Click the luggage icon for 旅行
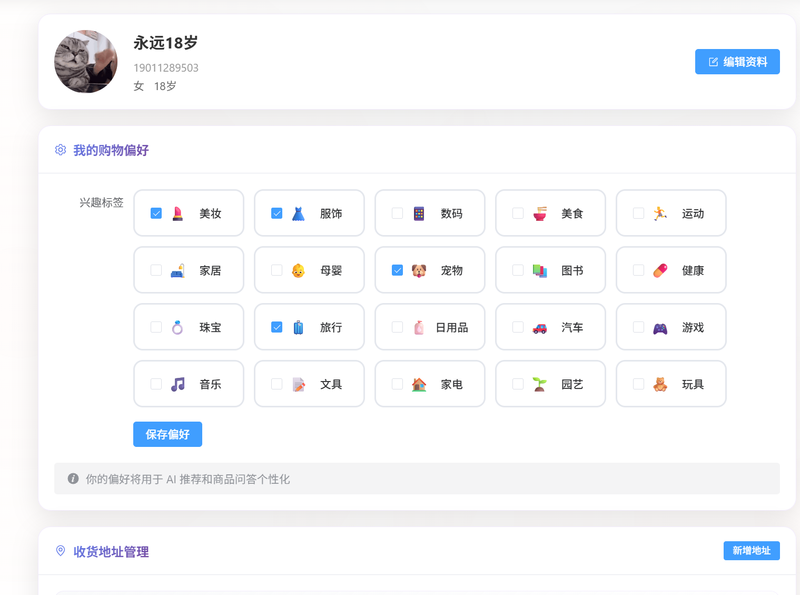 298,327
